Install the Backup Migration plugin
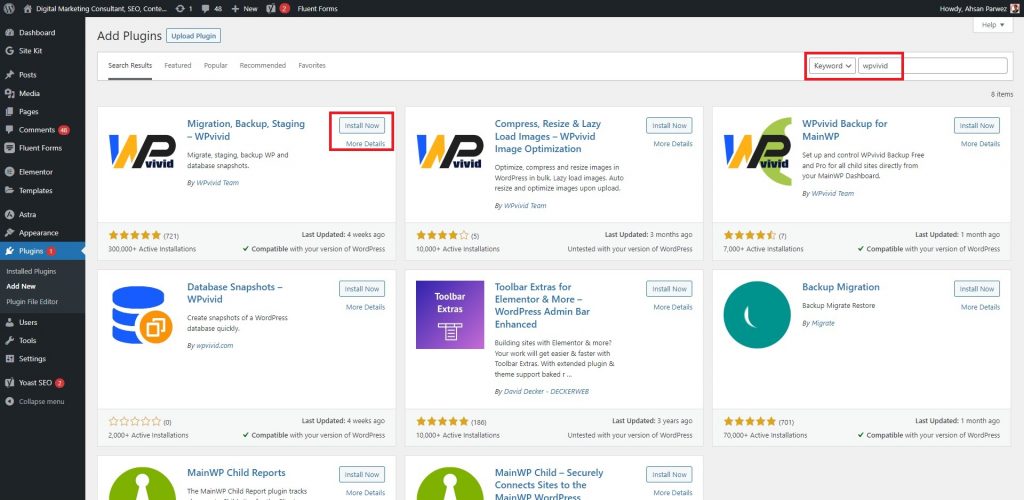 click(x=977, y=289)
